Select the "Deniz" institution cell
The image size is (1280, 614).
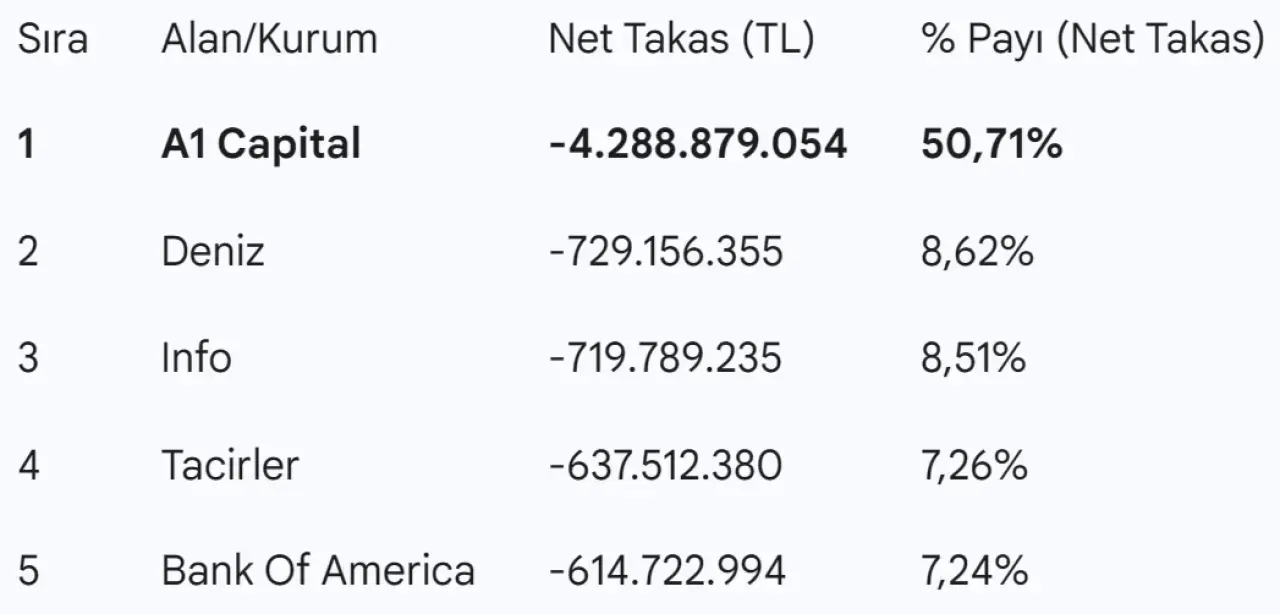213,251
